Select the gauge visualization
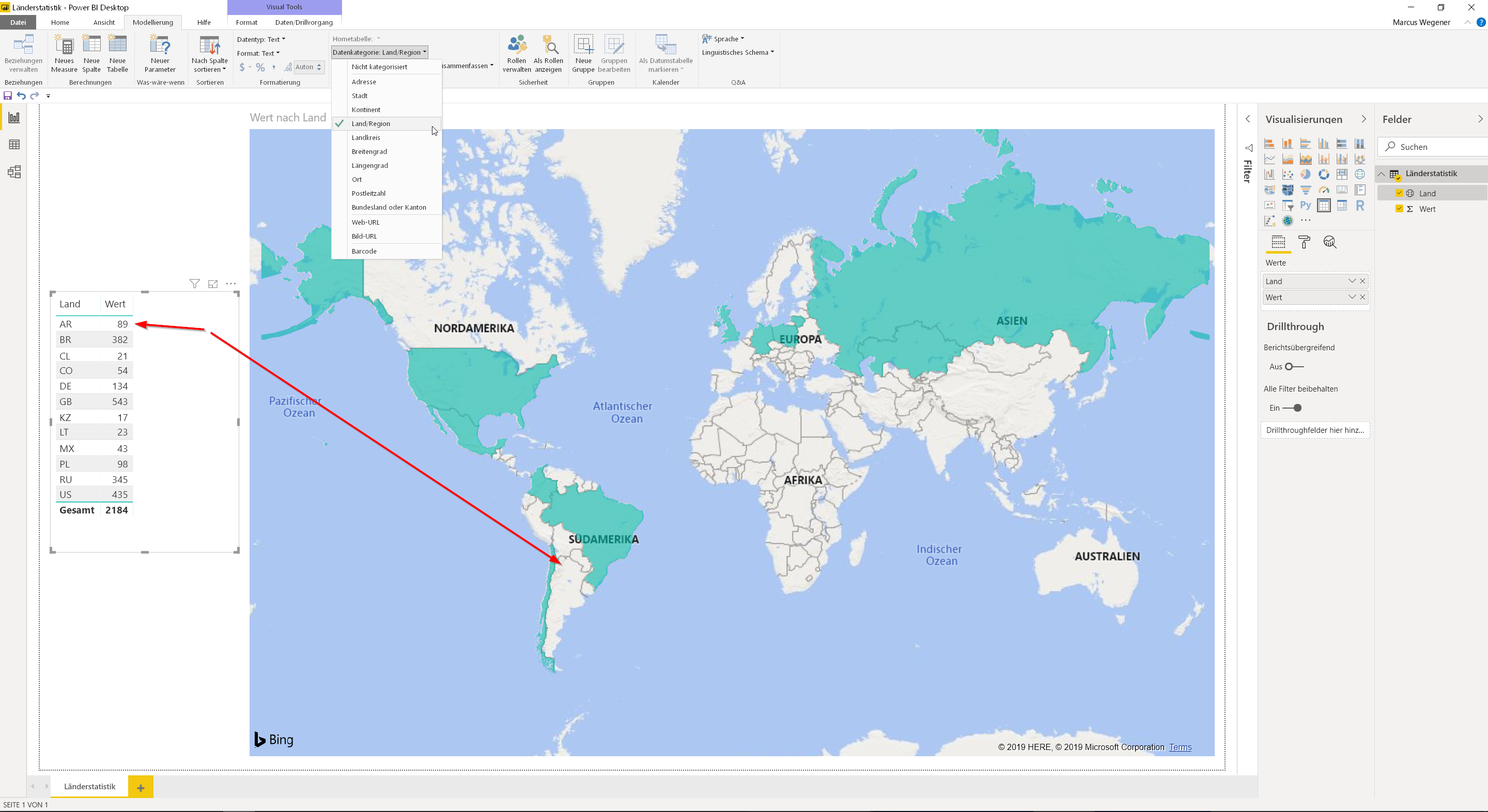The width and height of the screenshot is (1488, 812). click(1323, 190)
